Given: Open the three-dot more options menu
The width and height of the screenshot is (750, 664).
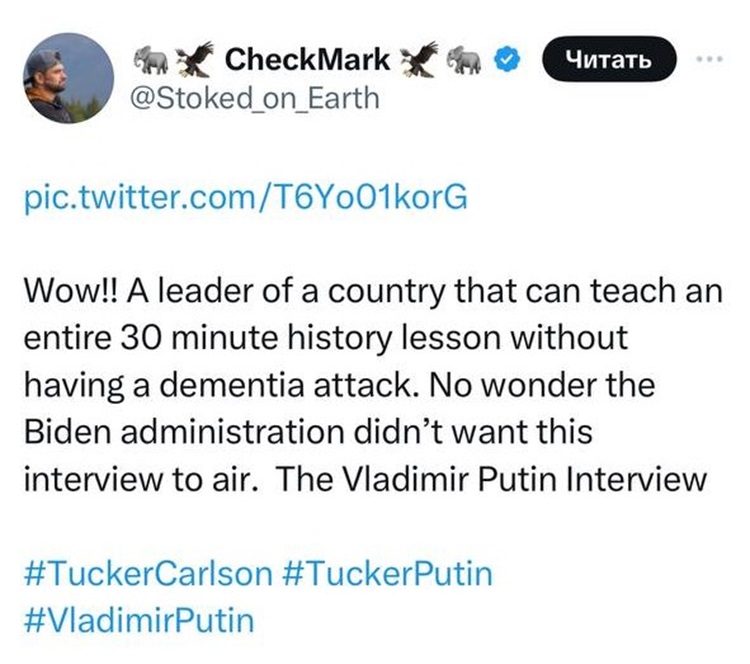Looking at the screenshot, I should coord(710,60).
